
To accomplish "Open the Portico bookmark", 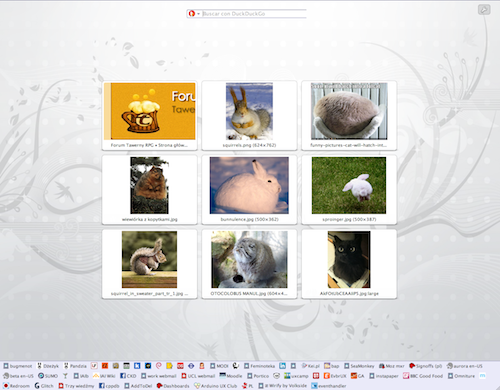I will (258, 376).
